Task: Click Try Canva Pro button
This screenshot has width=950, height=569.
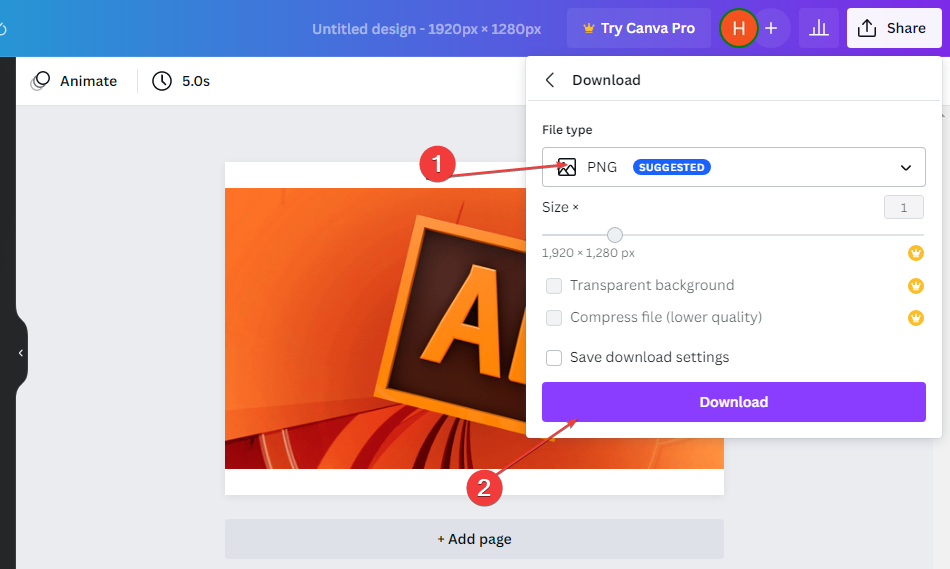Action: click(x=639, y=28)
